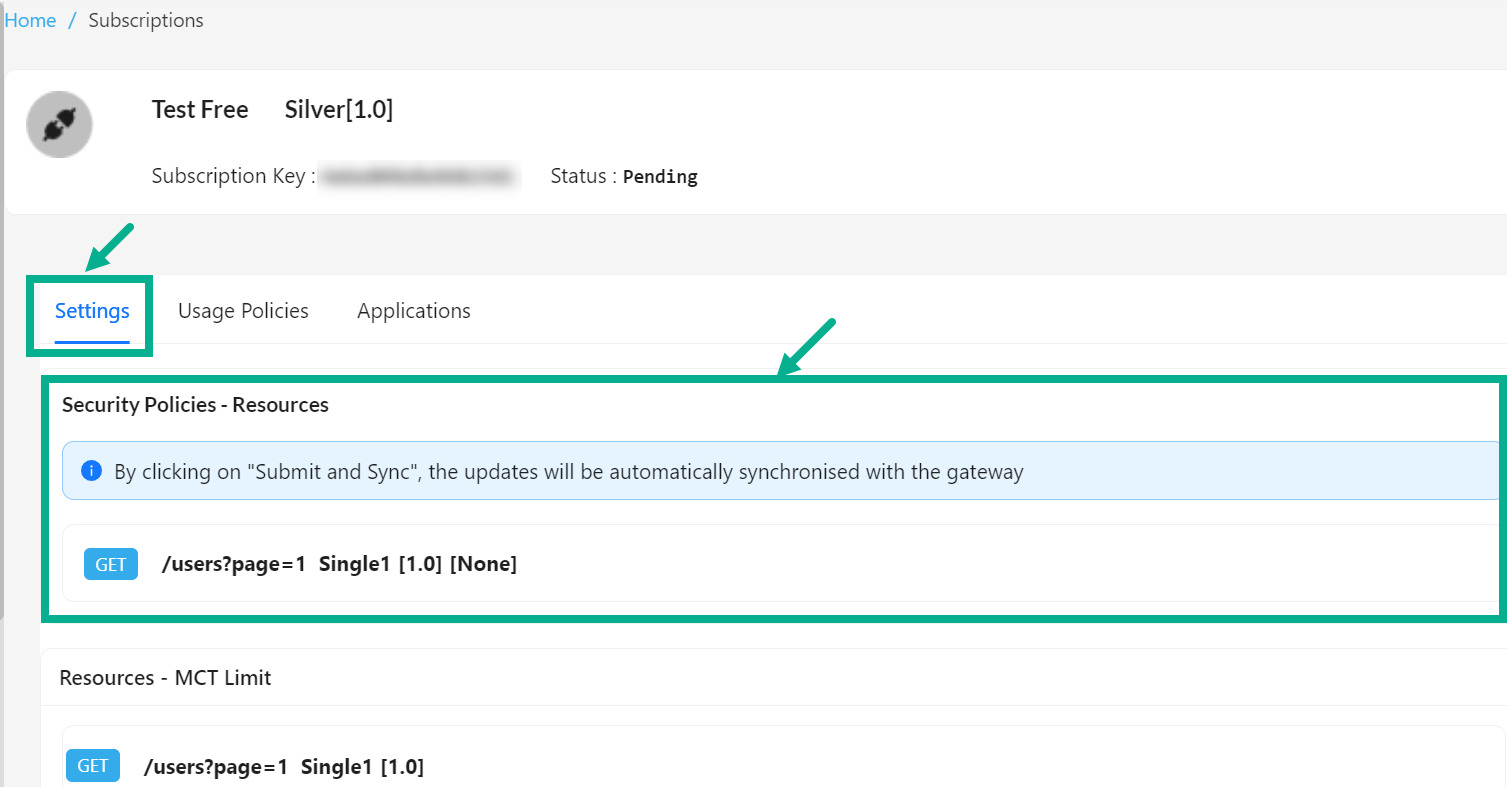Click the blue info icon in the sync banner

coord(91,470)
